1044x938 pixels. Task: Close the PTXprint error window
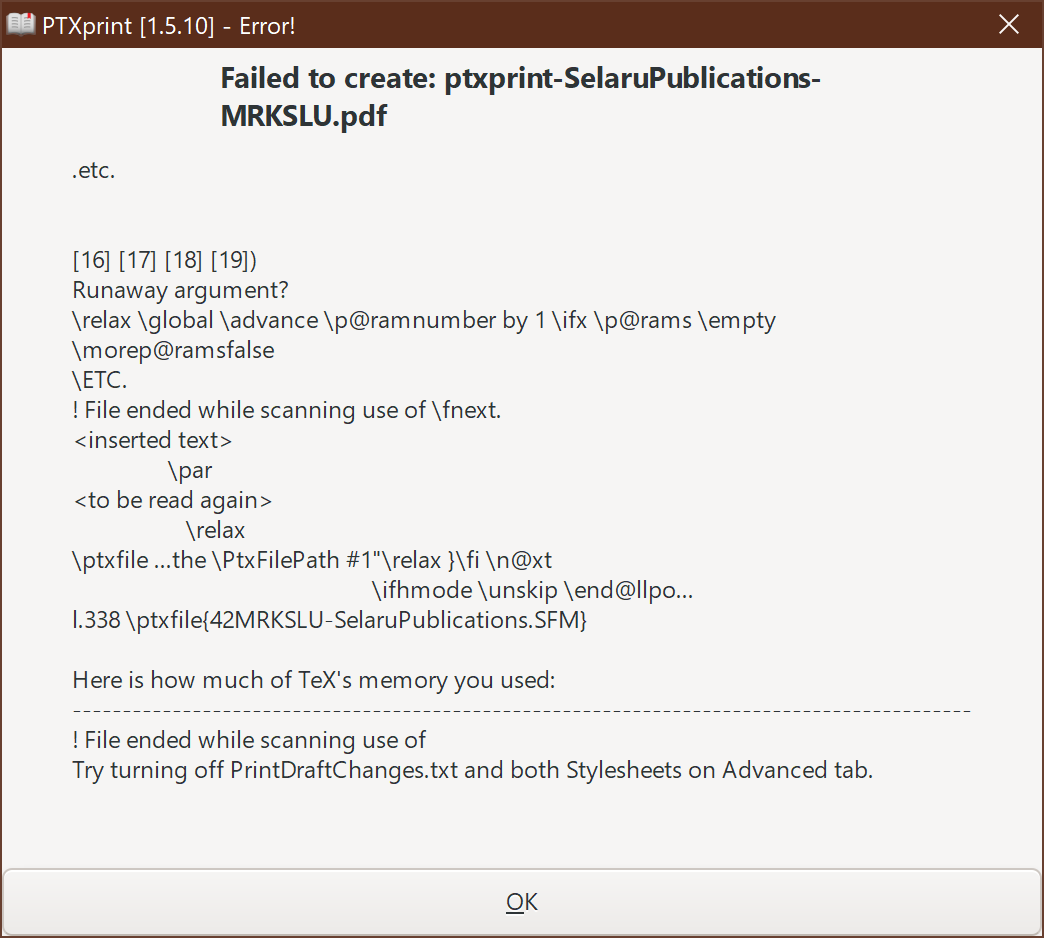1009,24
